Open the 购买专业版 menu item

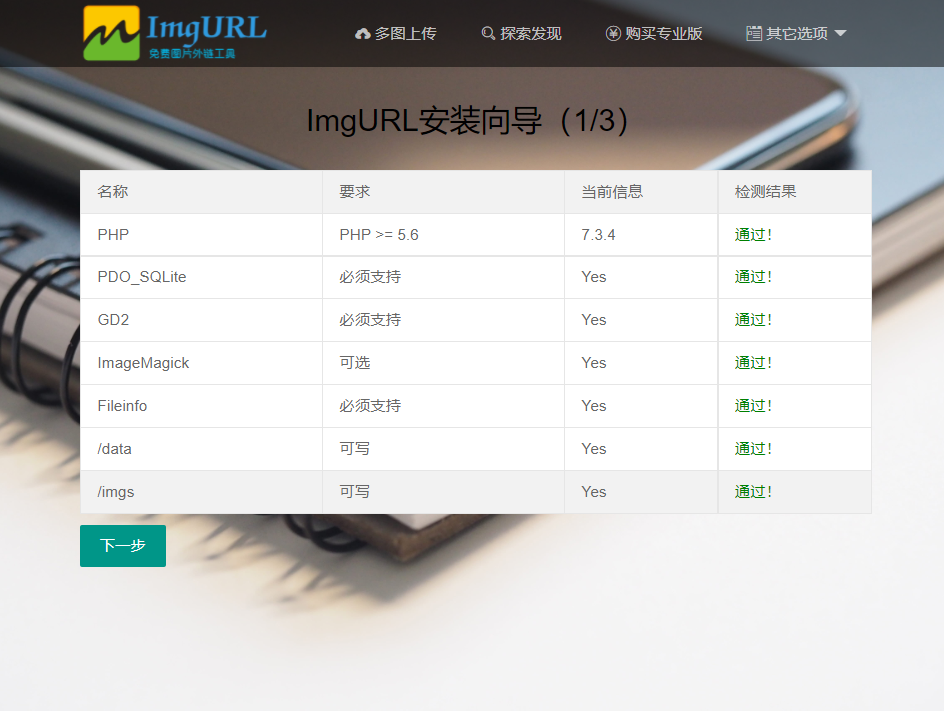(x=654, y=34)
